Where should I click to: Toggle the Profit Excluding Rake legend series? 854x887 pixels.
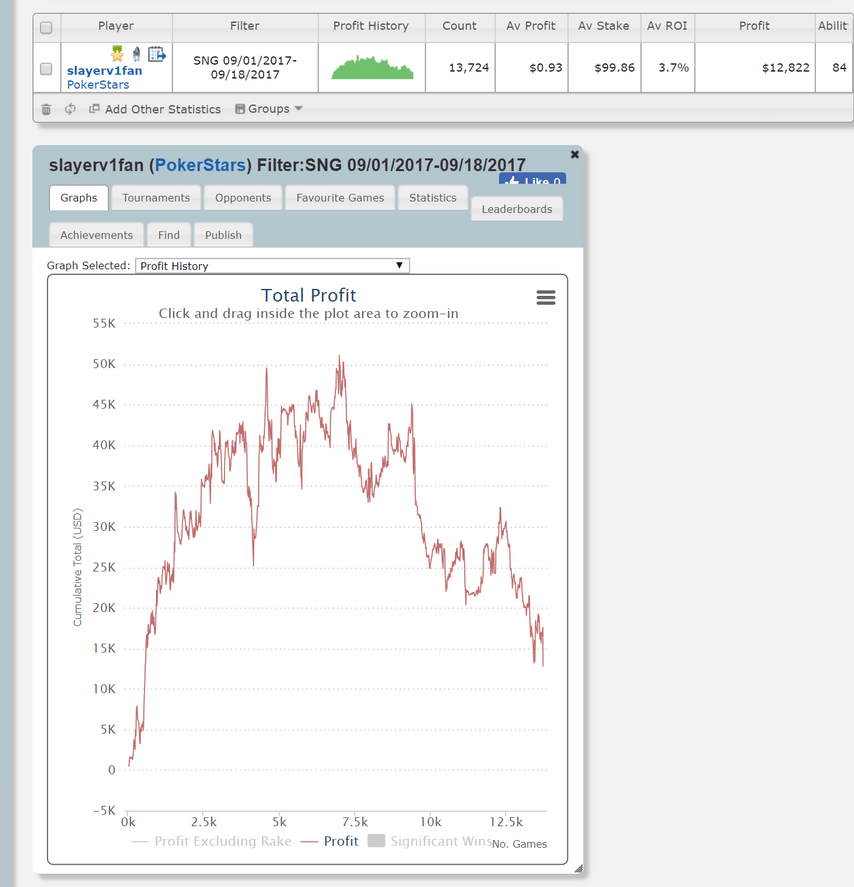coord(211,841)
